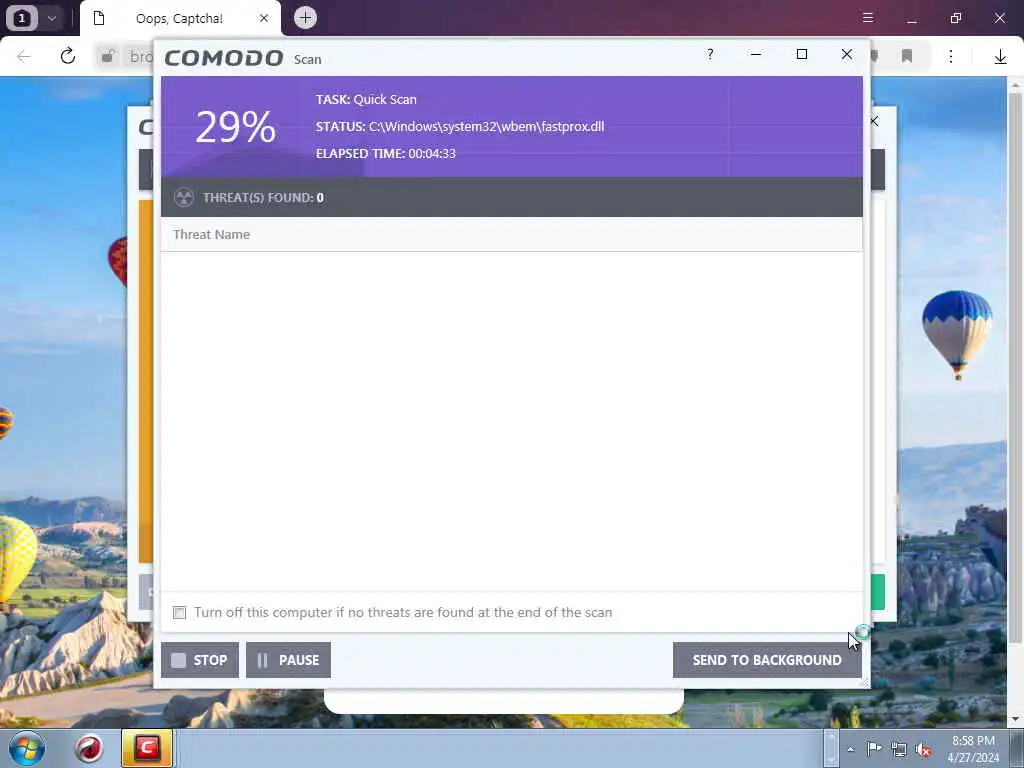
Task: Open Comodo security taskbar button
Action: point(148,748)
